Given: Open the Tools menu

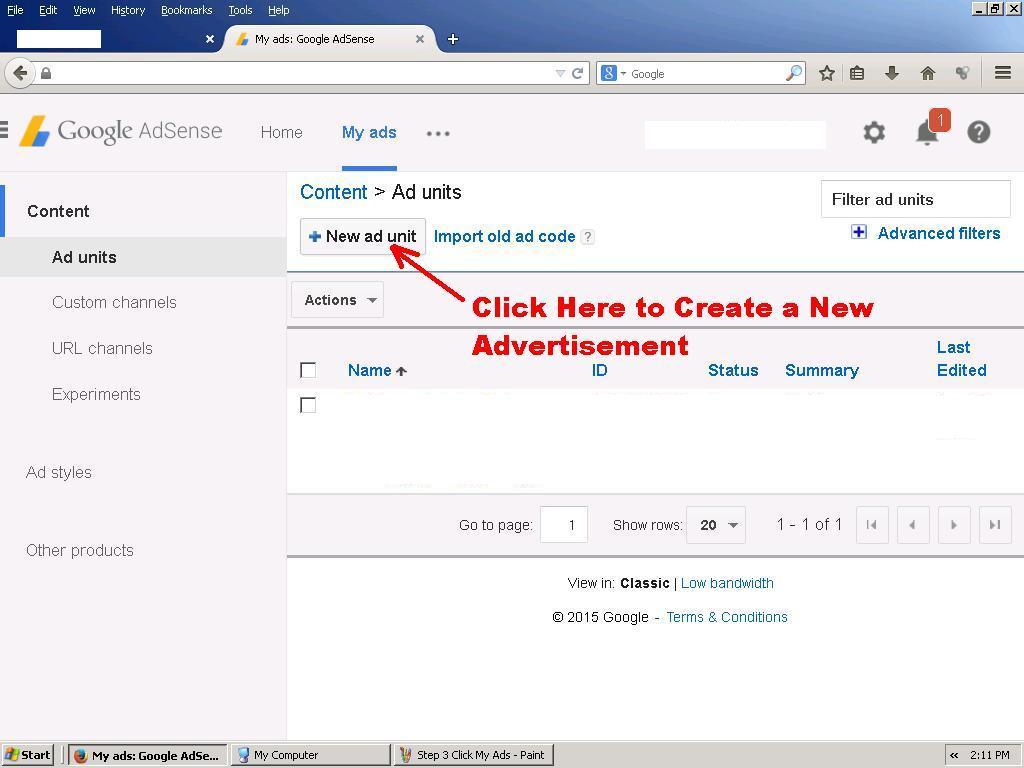Looking at the screenshot, I should (240, 10).
